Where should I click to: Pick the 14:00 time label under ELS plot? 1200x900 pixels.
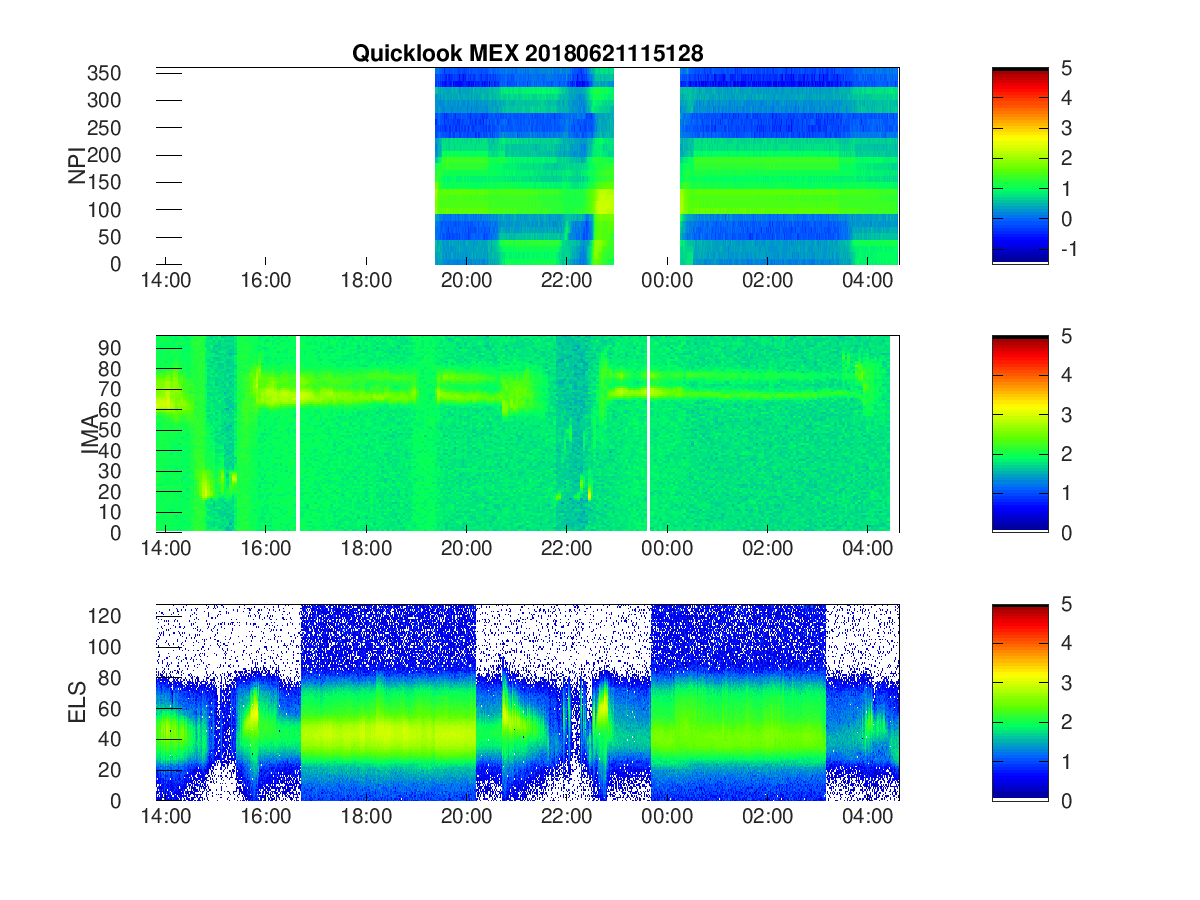(x=165, y=817)
